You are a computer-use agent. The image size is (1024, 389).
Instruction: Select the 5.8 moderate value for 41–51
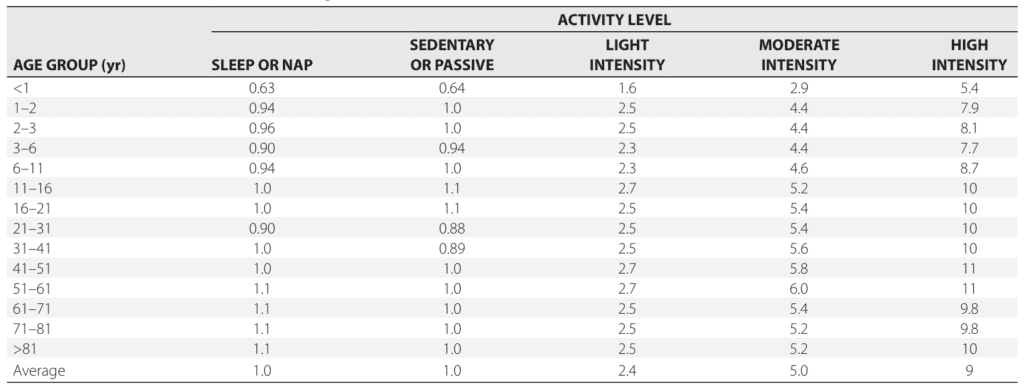pos(799,270)
